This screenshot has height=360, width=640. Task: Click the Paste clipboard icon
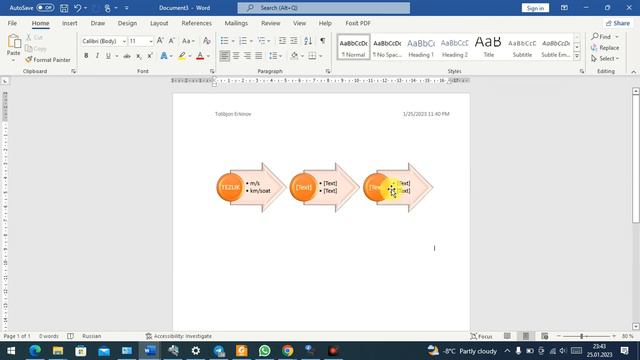(13, 42)
